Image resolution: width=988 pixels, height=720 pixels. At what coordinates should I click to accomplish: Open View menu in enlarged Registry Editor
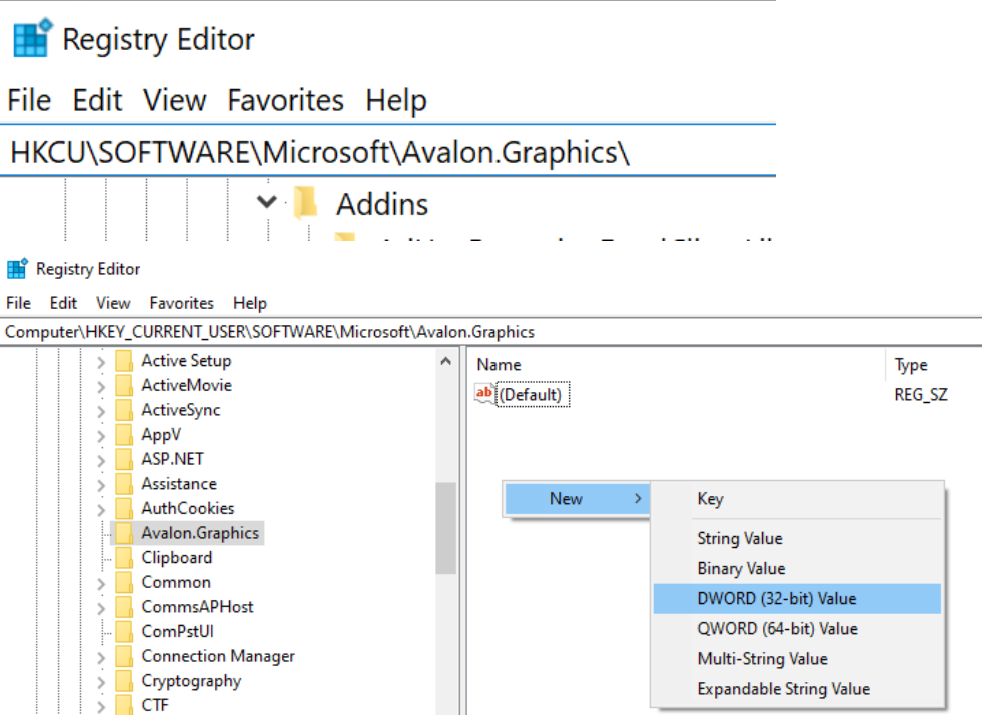[175, 100]
